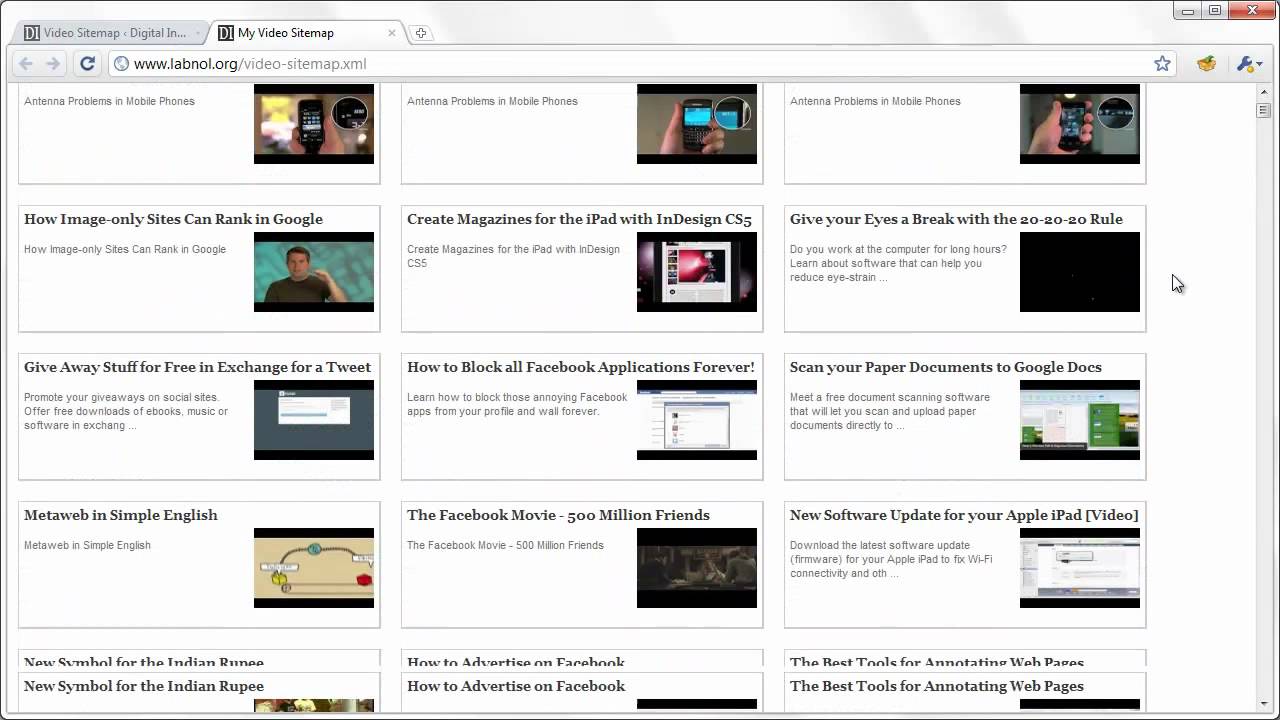Click left Antenna Problems video thumbnail
The width and height of the screenshot is (1280, 720).
314,124
